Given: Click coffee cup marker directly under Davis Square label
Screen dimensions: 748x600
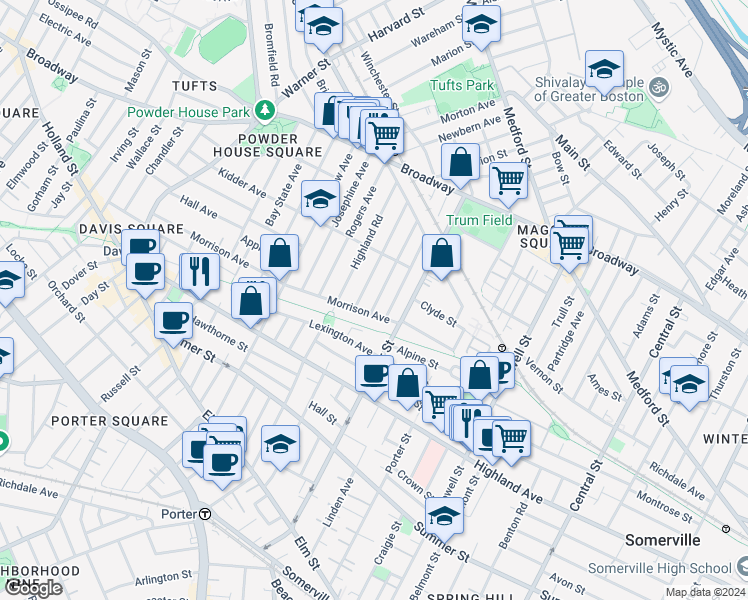Looking at the screenshot, I should tap(141, 242).
